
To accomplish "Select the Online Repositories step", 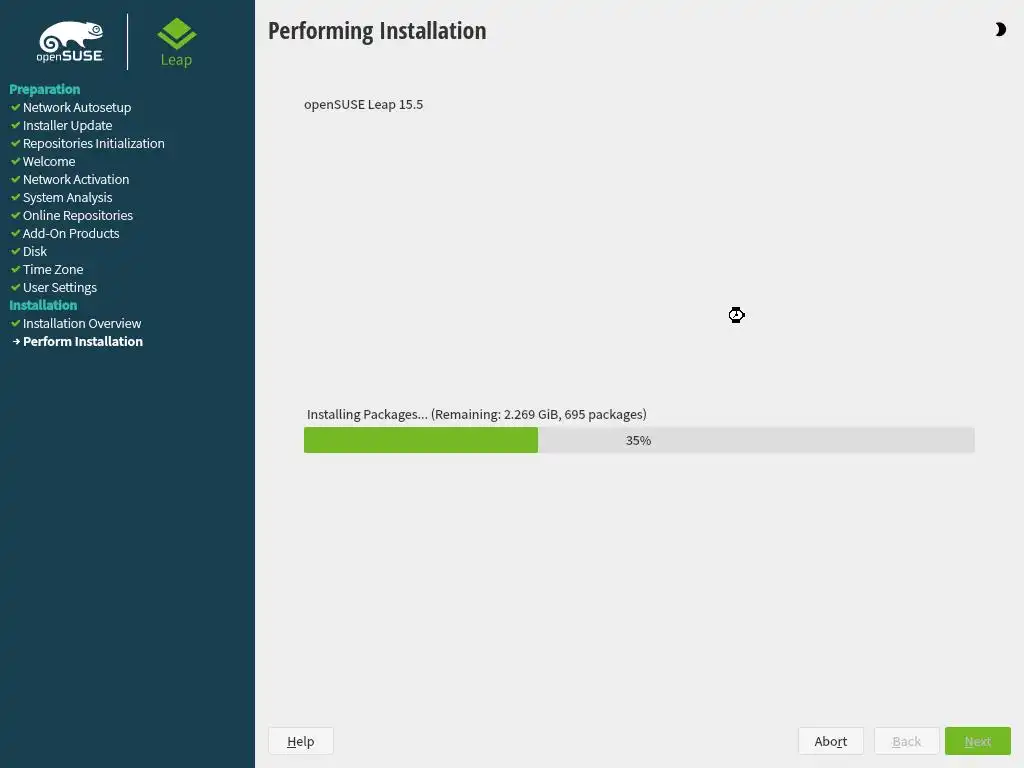I will click(78, 216).
